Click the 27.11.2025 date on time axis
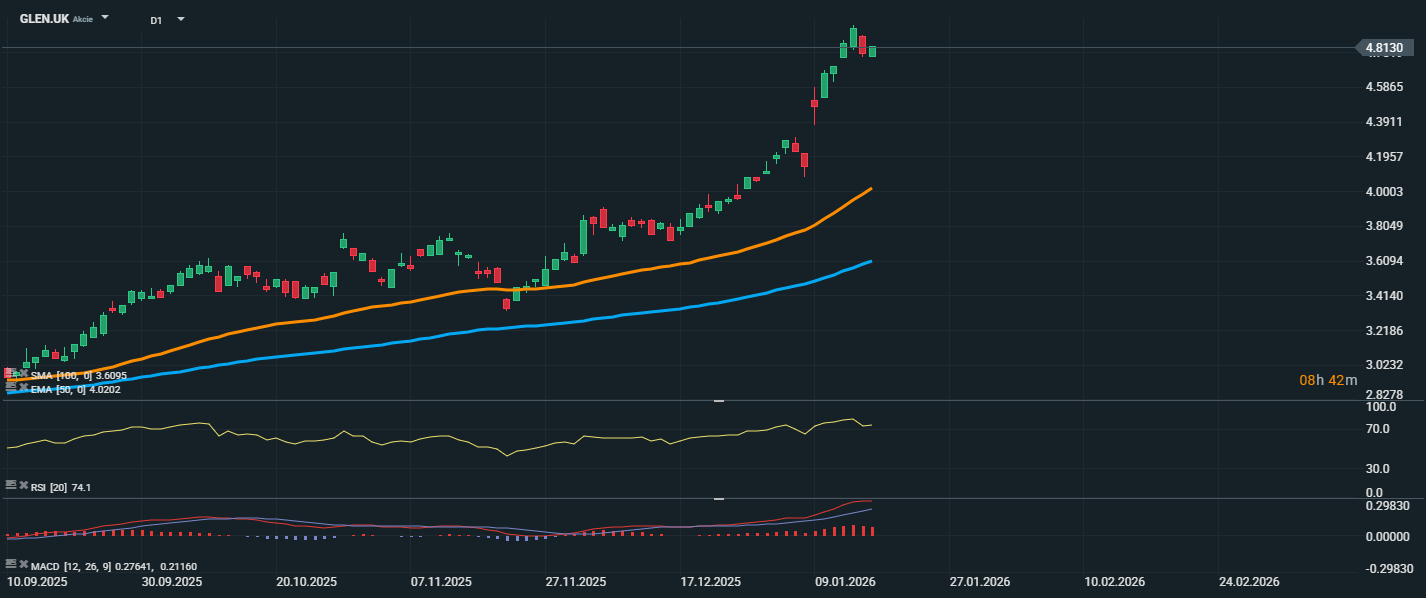 point(576,581)
